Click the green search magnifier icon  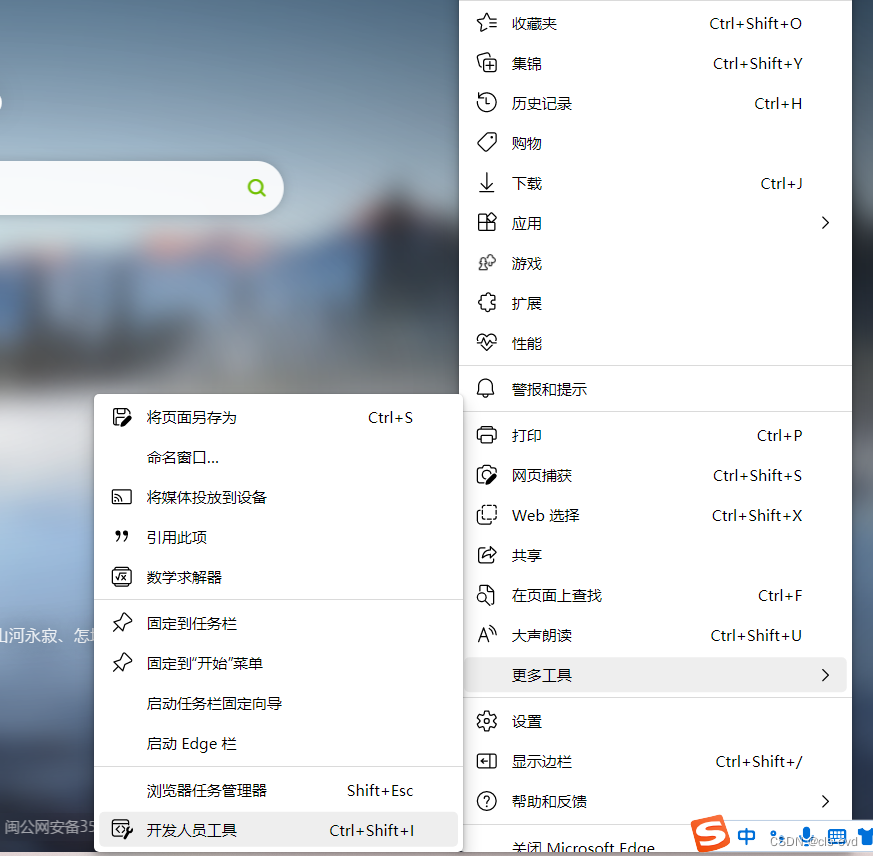256,188
